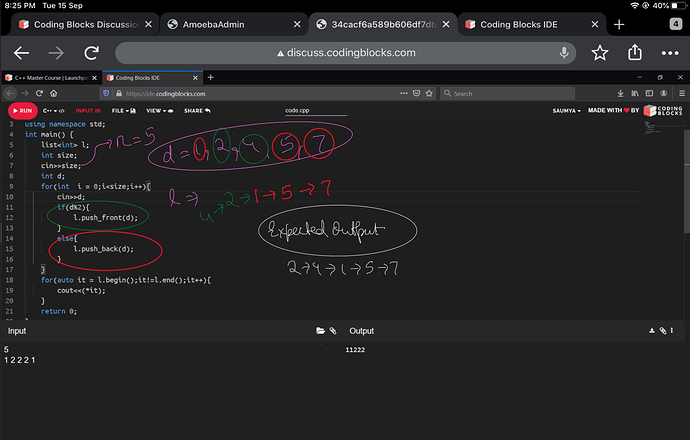Click the red RUN button
This screenshot has height=440, width=690.
tap(22, 111)
